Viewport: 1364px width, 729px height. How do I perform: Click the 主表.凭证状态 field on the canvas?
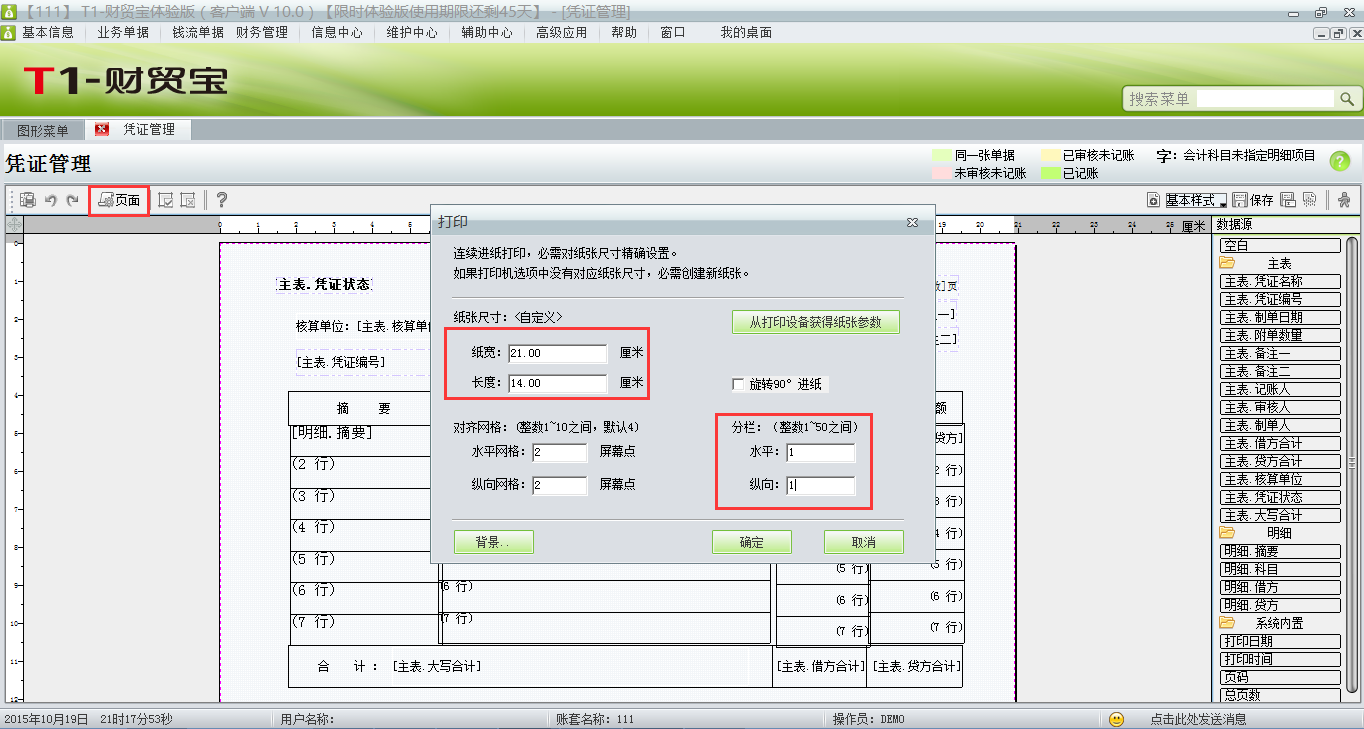pos(324,284)
